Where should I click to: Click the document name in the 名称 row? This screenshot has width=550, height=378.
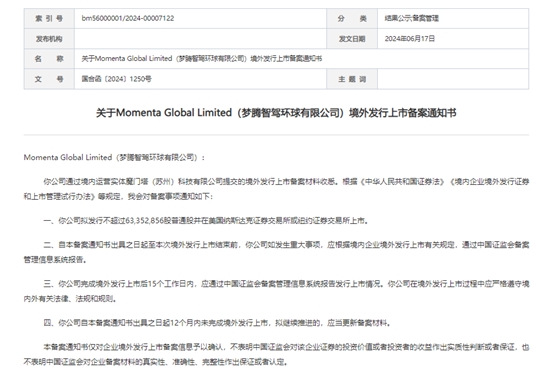[x=202, y=59]
